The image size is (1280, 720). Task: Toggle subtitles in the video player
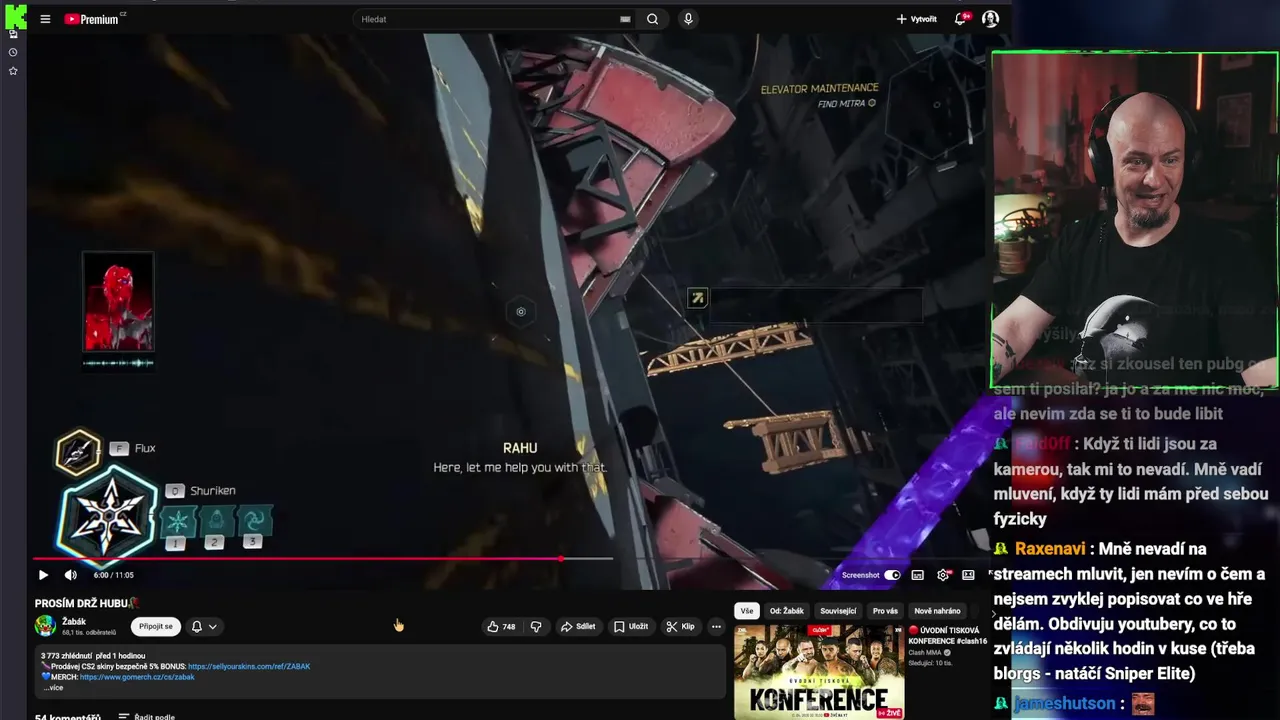pyautogui.click(x=917, y=575)
